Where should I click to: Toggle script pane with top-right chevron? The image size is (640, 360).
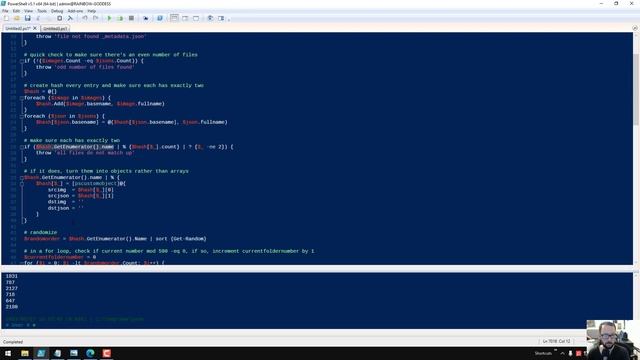pos(635,28)
